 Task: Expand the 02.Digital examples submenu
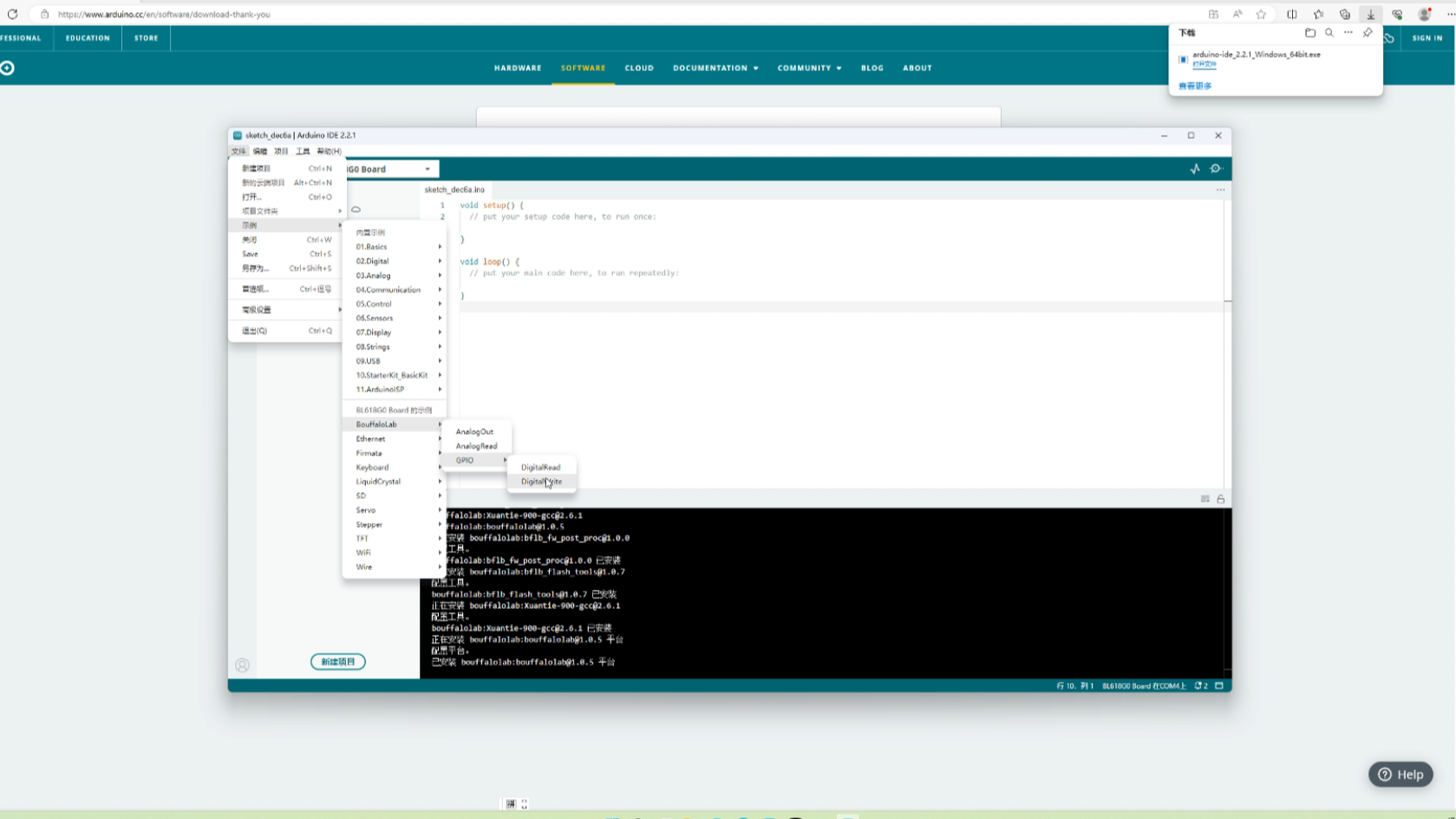[x=395, y=261]
